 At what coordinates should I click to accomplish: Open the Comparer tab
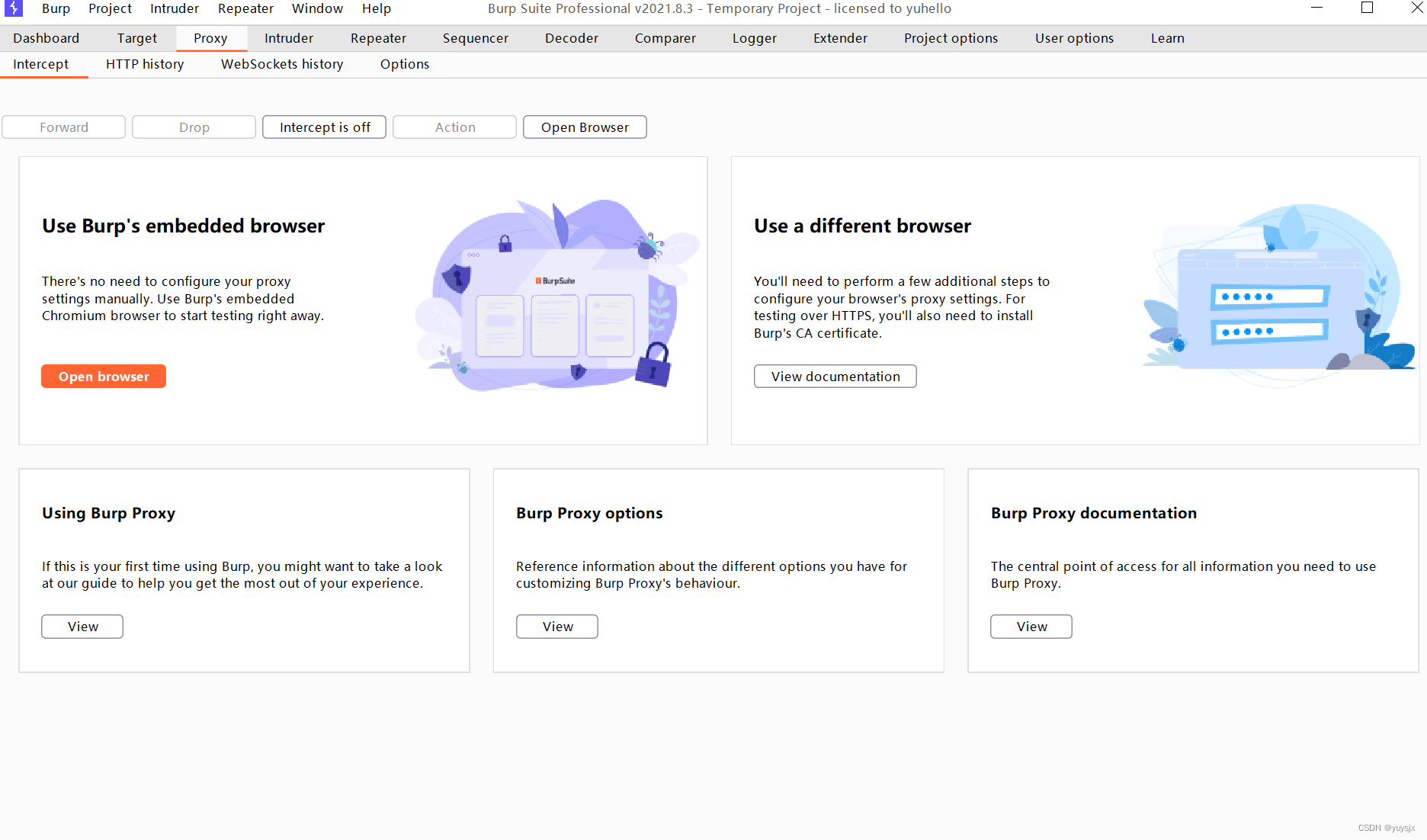coord(665,38)
